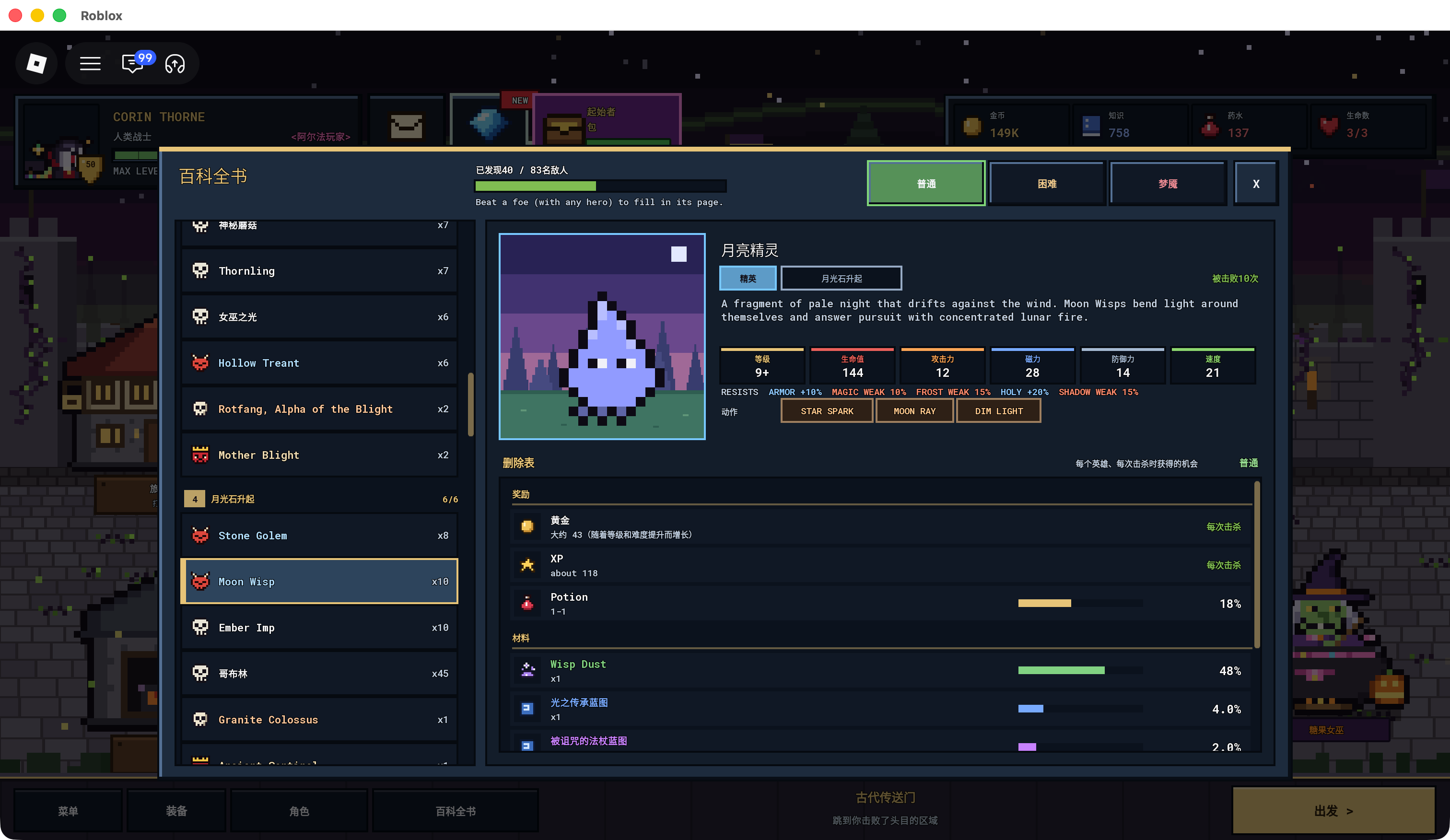This screenshot has height=840, width=1450.
Task: Click the discovered enemies progress bar
Action: (600, 186)
